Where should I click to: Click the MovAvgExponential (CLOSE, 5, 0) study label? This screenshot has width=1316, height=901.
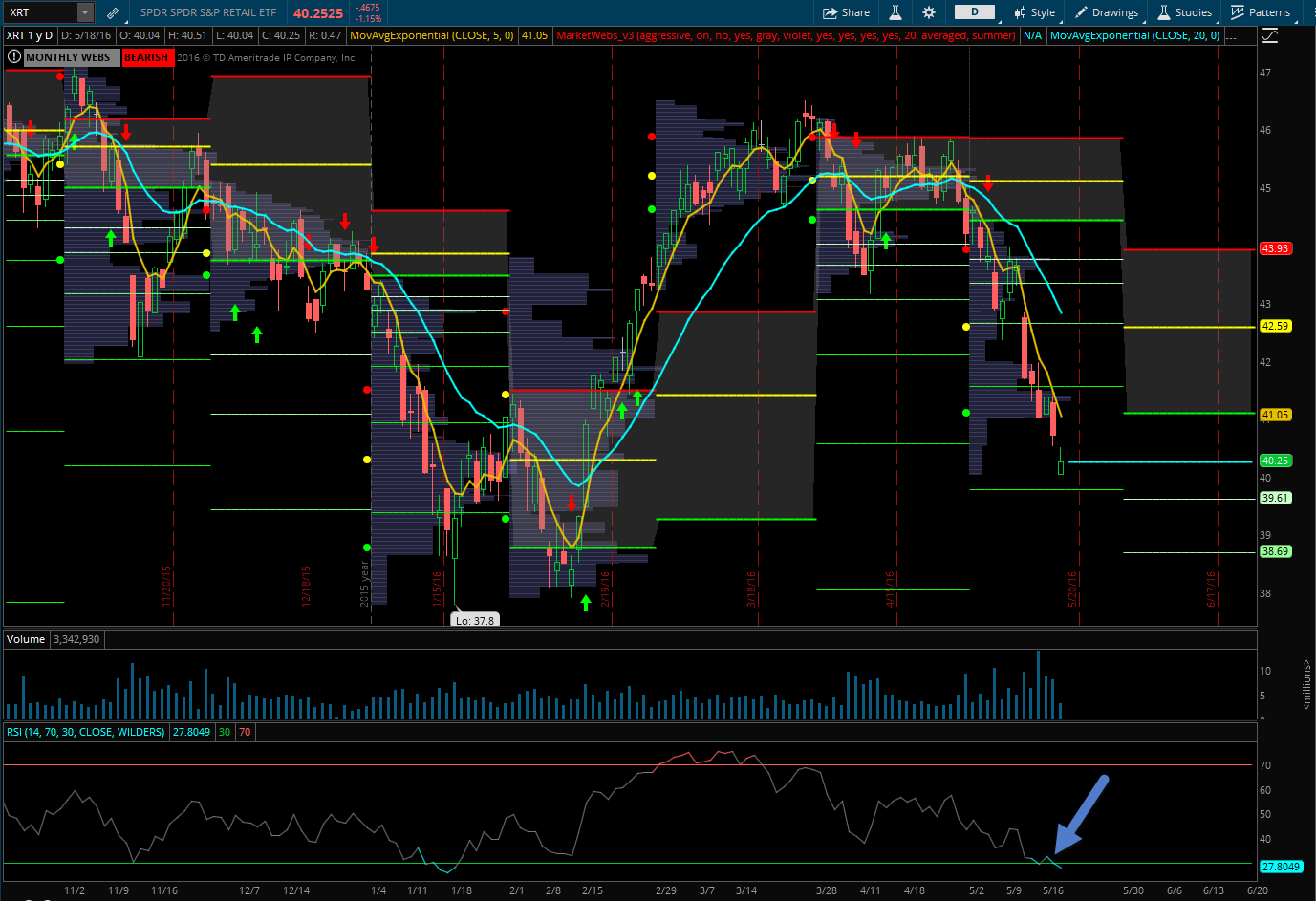[432, 35]
